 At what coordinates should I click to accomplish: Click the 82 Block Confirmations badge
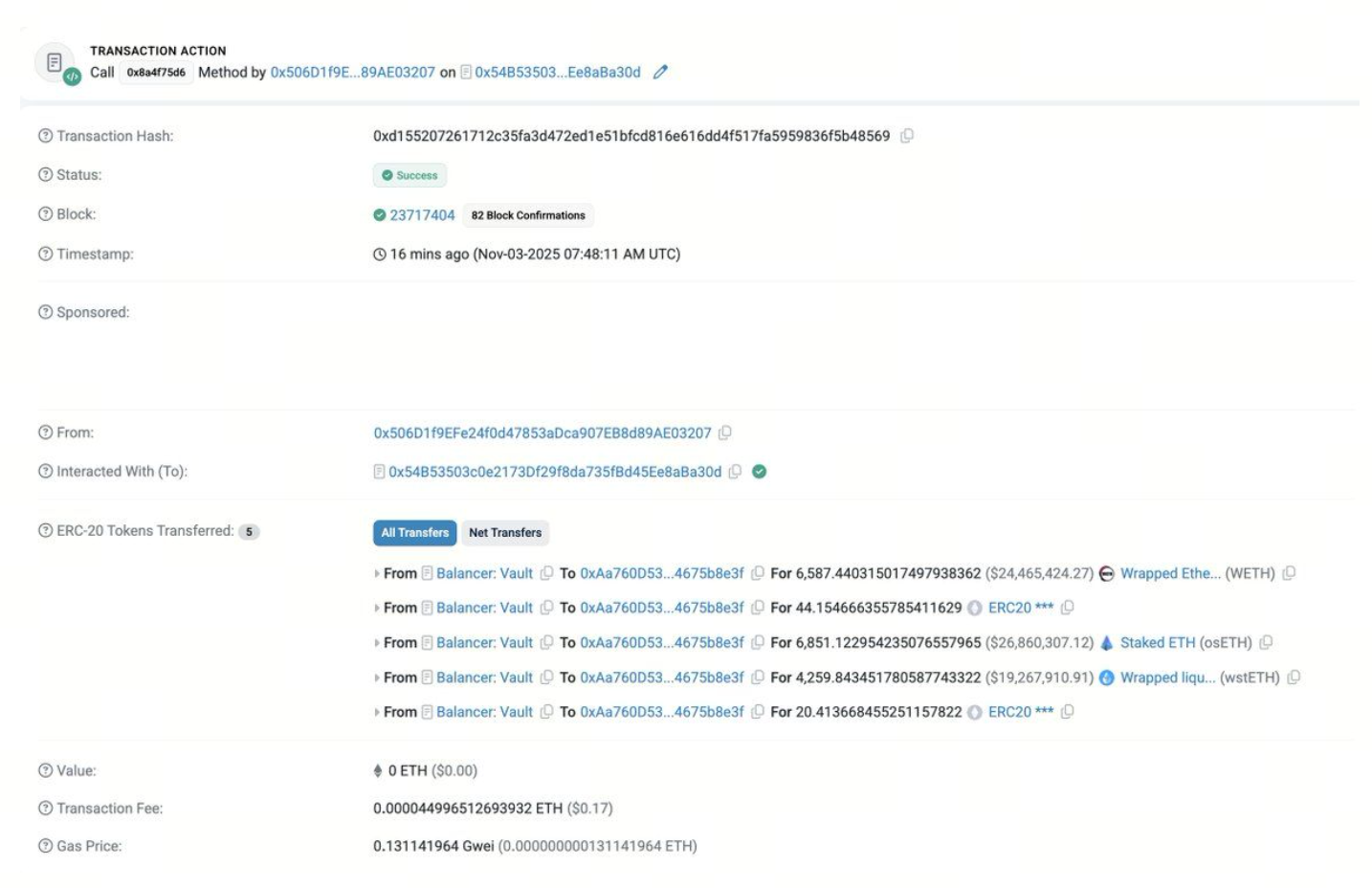pos(528,215)
